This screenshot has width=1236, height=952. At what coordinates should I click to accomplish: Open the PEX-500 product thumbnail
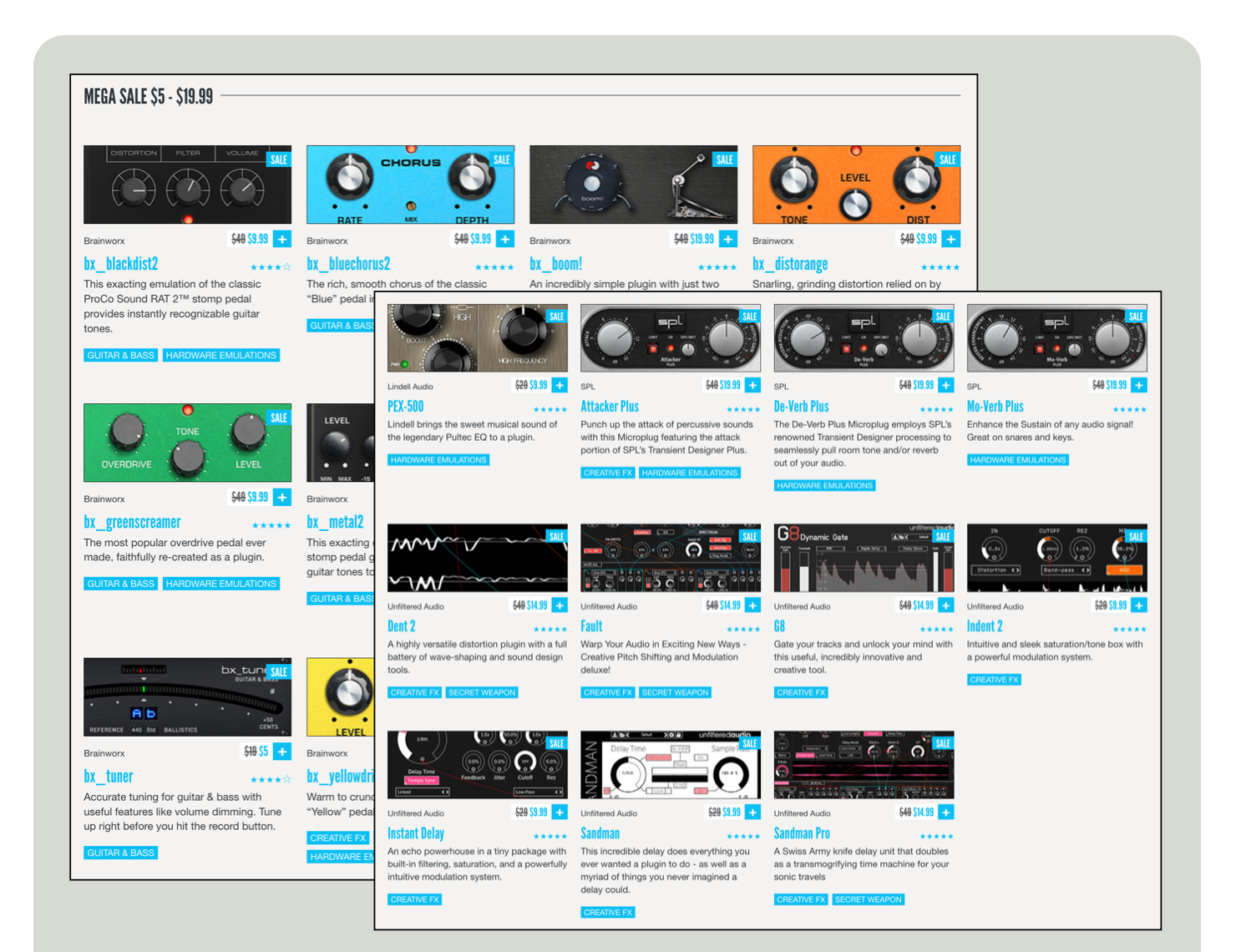[478, 338]
